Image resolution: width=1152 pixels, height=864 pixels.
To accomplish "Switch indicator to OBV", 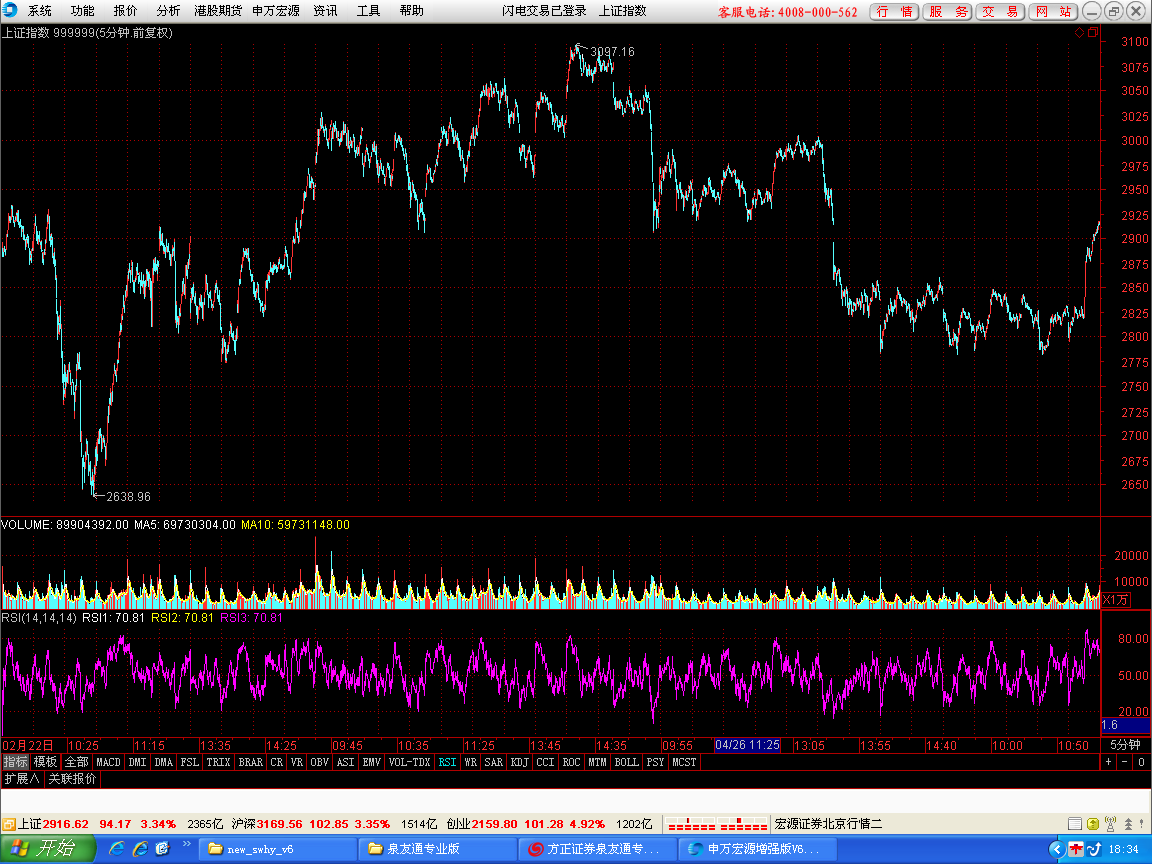I will [319, 762].
